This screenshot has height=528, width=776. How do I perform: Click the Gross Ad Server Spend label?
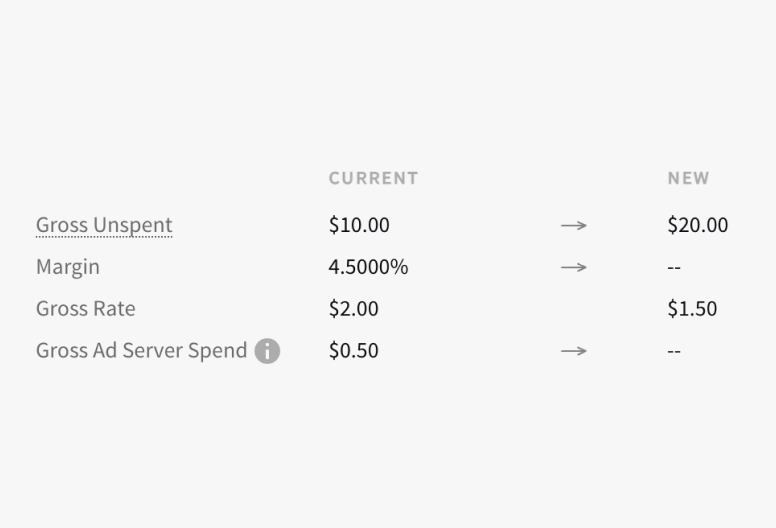coord(141,351)
